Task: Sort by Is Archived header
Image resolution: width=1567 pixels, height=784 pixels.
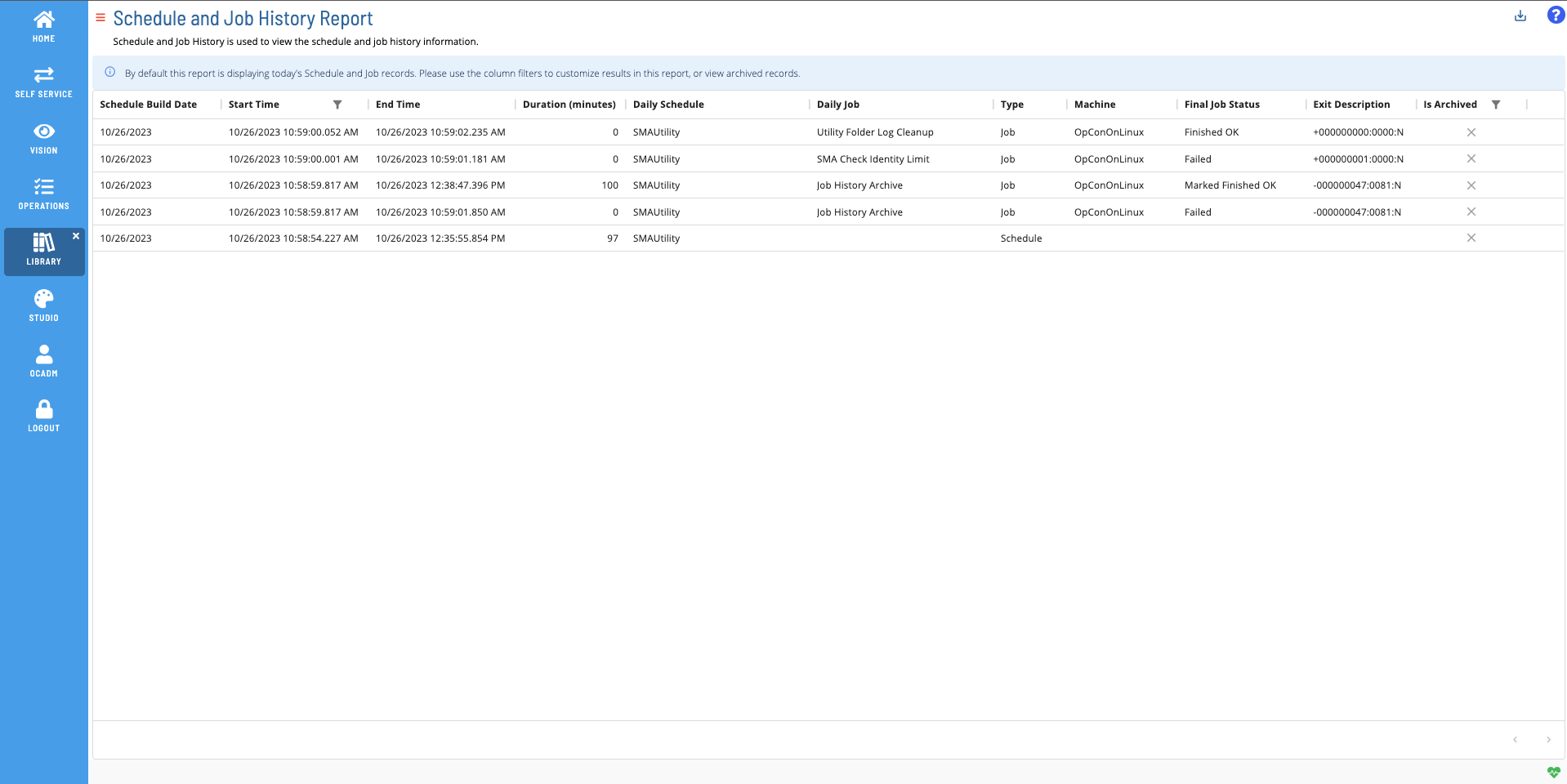Action: [x=1450, y=105]
